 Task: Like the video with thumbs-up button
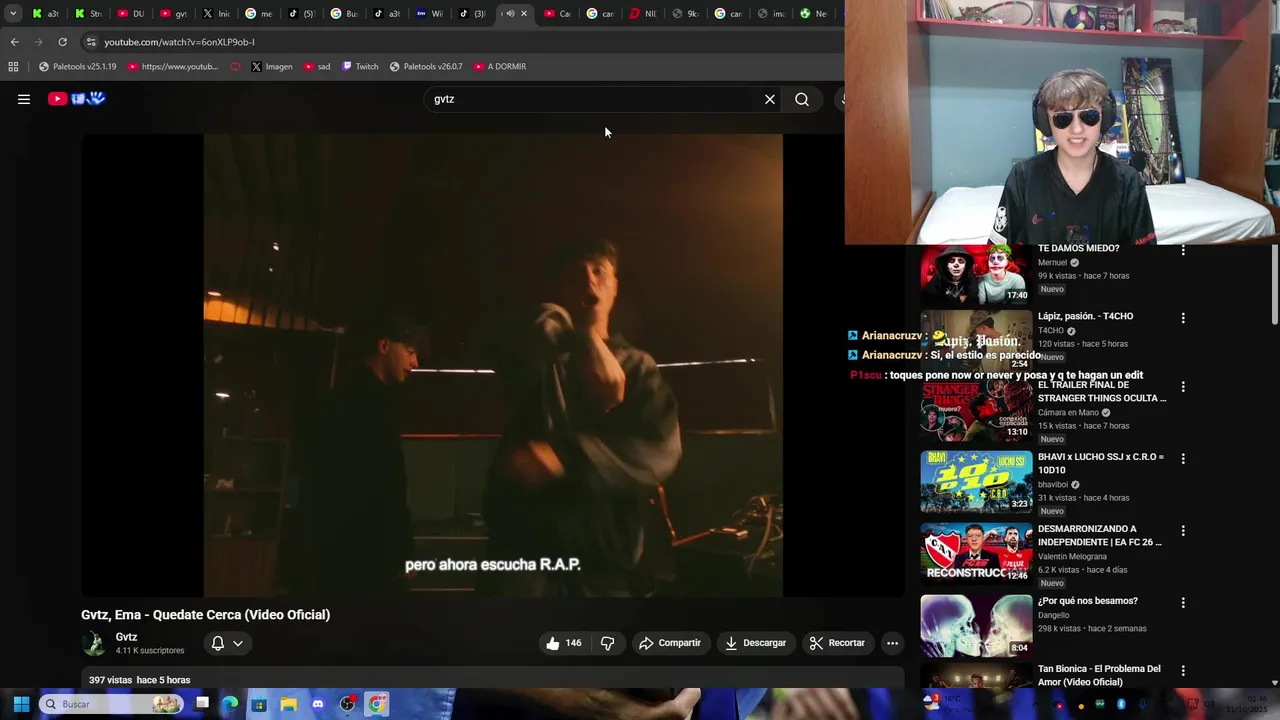563,643
